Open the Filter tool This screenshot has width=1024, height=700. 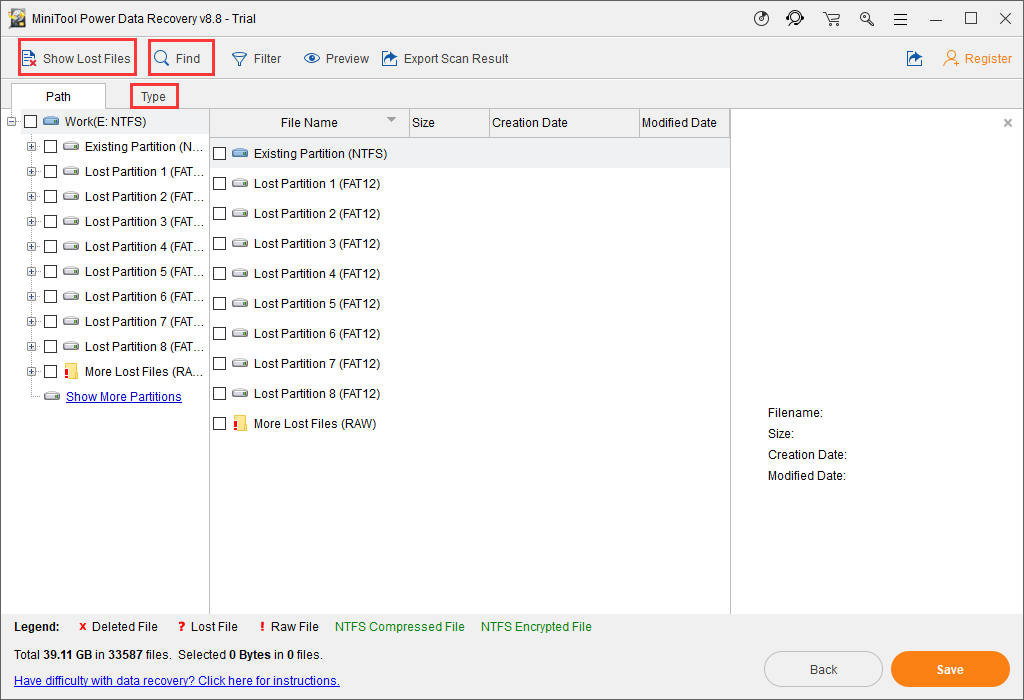pos(257,59)
